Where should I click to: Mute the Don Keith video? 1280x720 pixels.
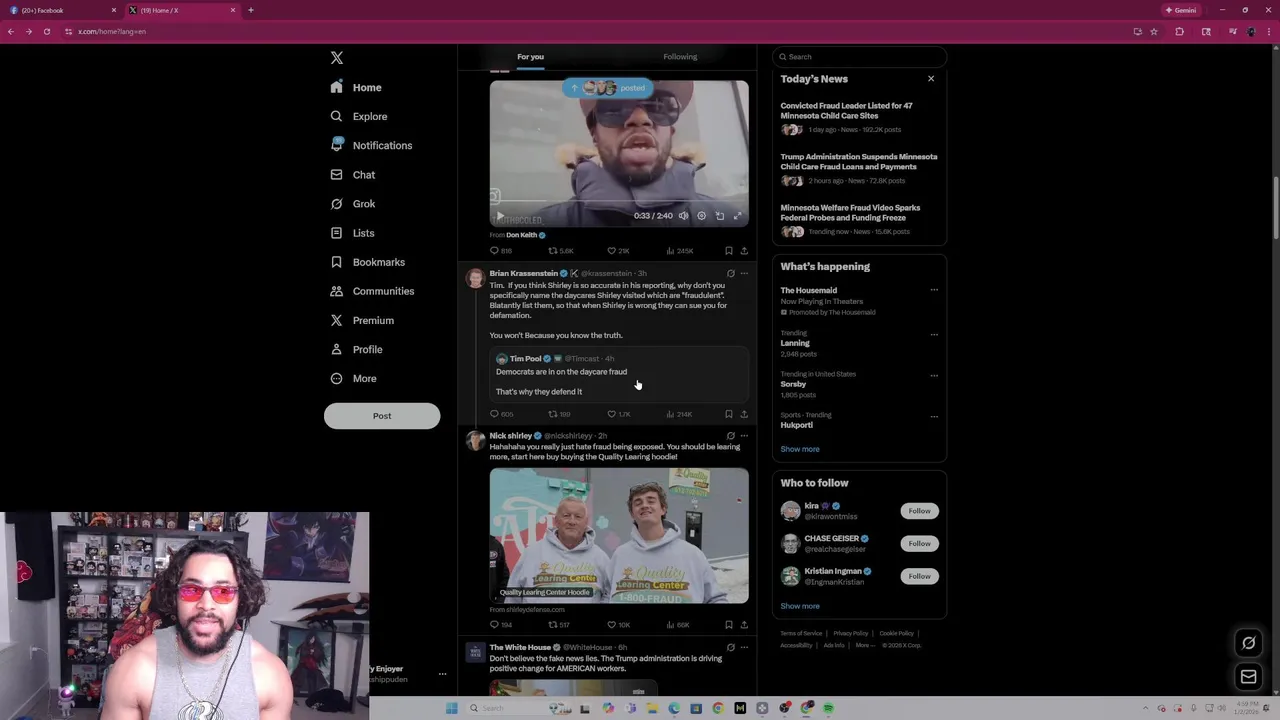point(684,216)
